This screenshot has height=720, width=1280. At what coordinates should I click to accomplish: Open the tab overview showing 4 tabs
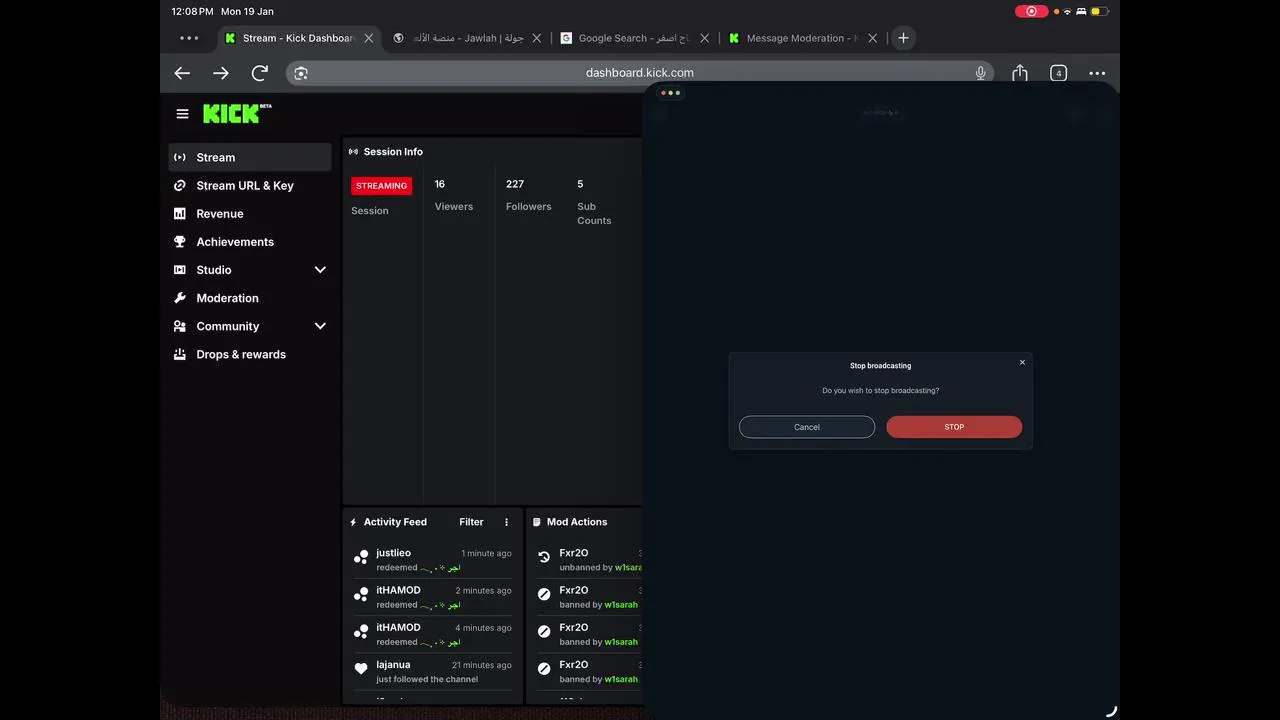(x=1058, y=73)
